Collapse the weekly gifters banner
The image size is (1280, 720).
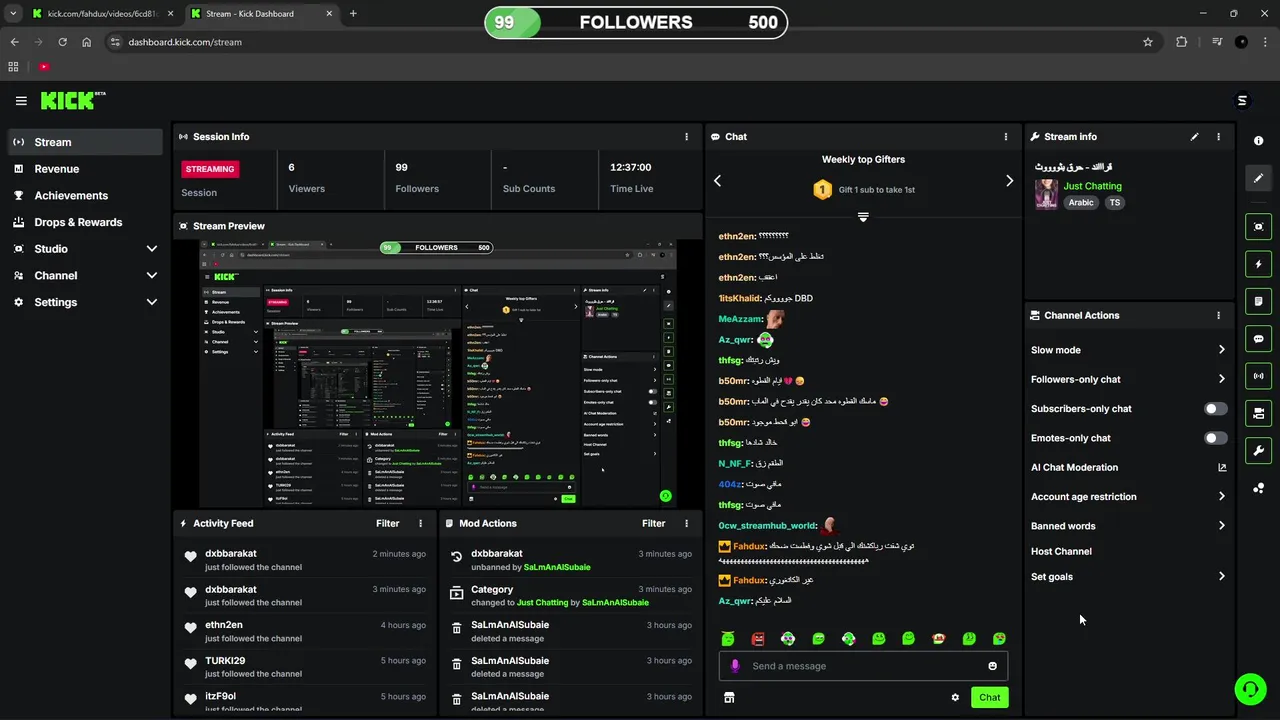(x=863, y=217)
